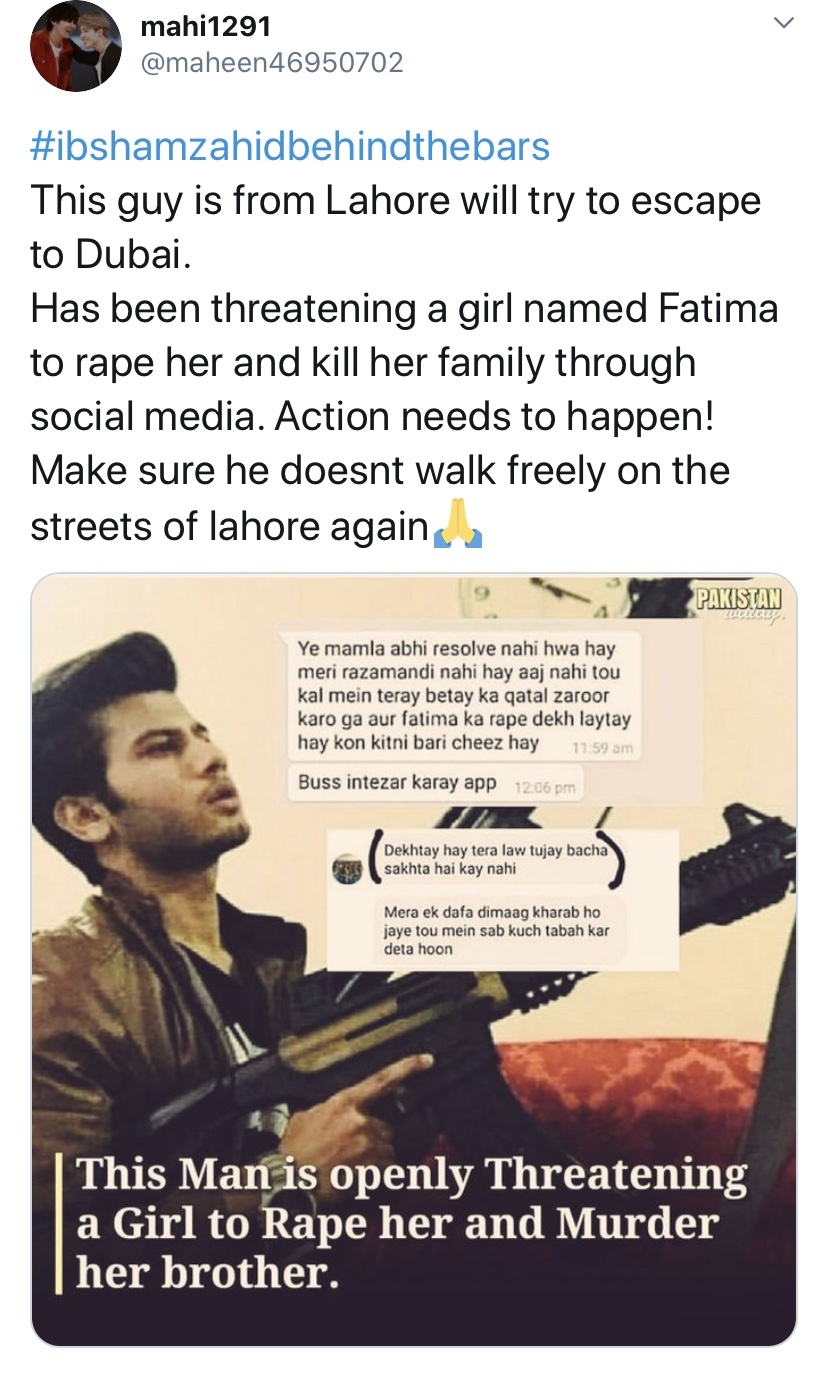Expand the tweet options chevron
828x1373 pixels.
pyautogui.click(x=785, y=22)
